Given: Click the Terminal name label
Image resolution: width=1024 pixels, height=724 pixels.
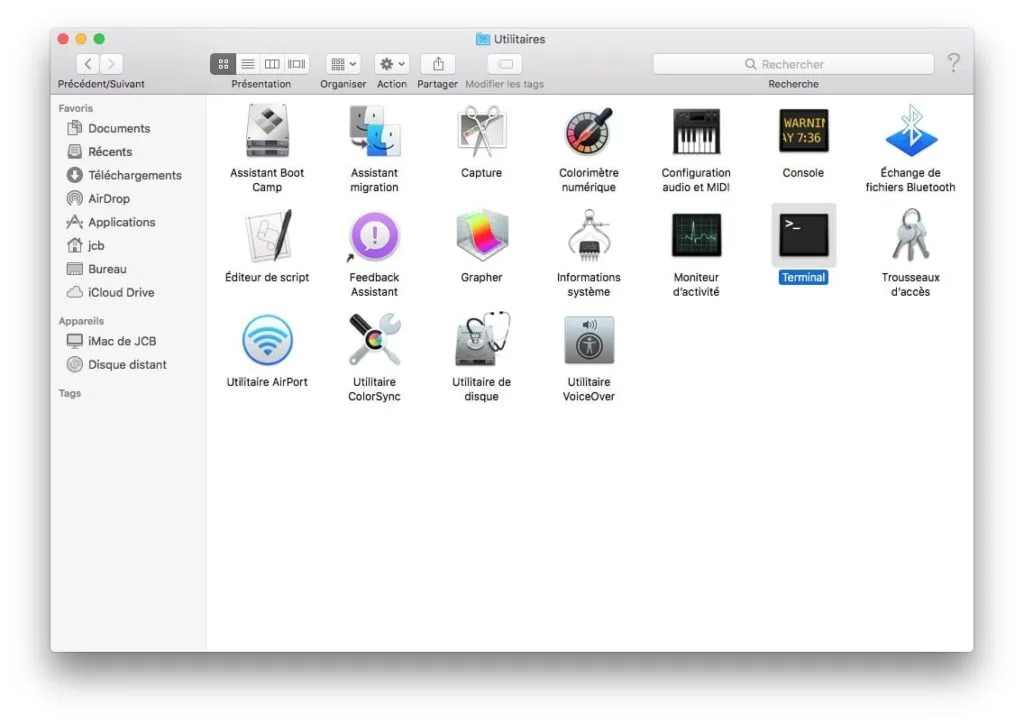Looking at the screenshot, I should tap(803, 277).
